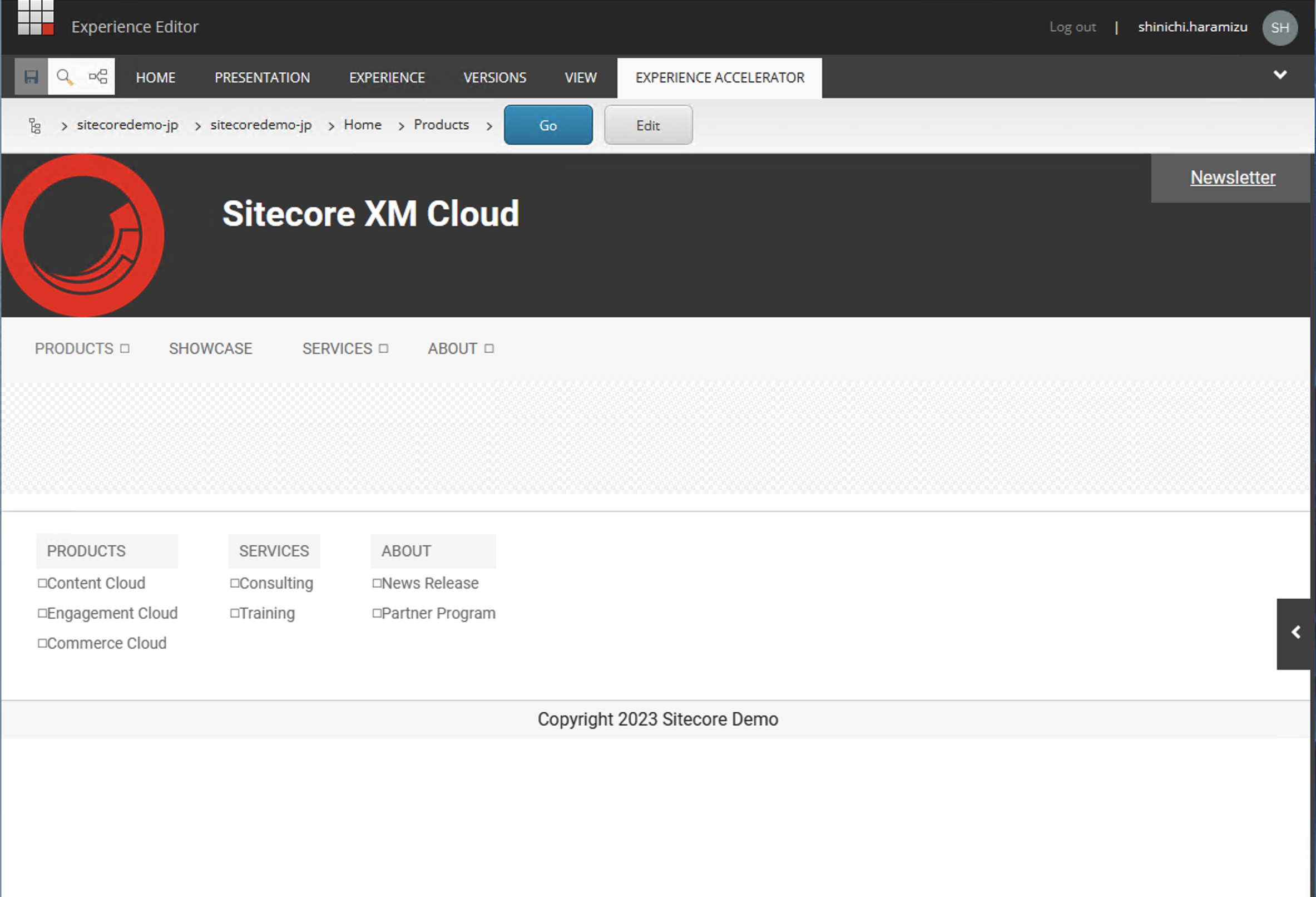
Task: Open SHOWCASE in site navigation
Action: 210,348
